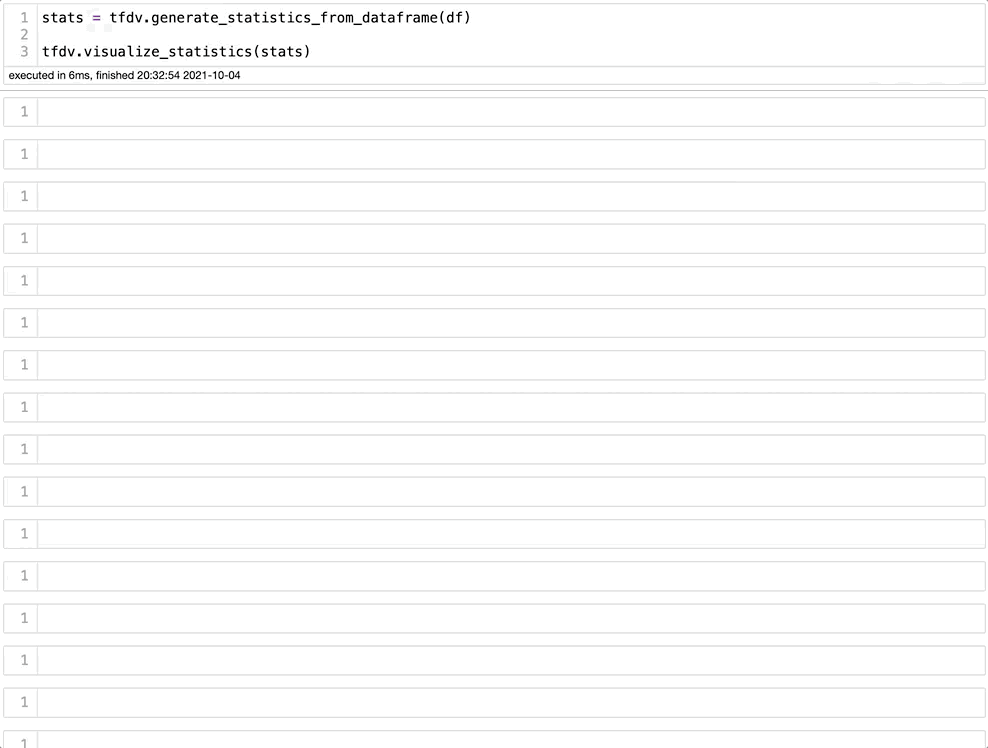Activate the fourteenth empty notebook cell
The image size is (988, 748).
[510, 660]
